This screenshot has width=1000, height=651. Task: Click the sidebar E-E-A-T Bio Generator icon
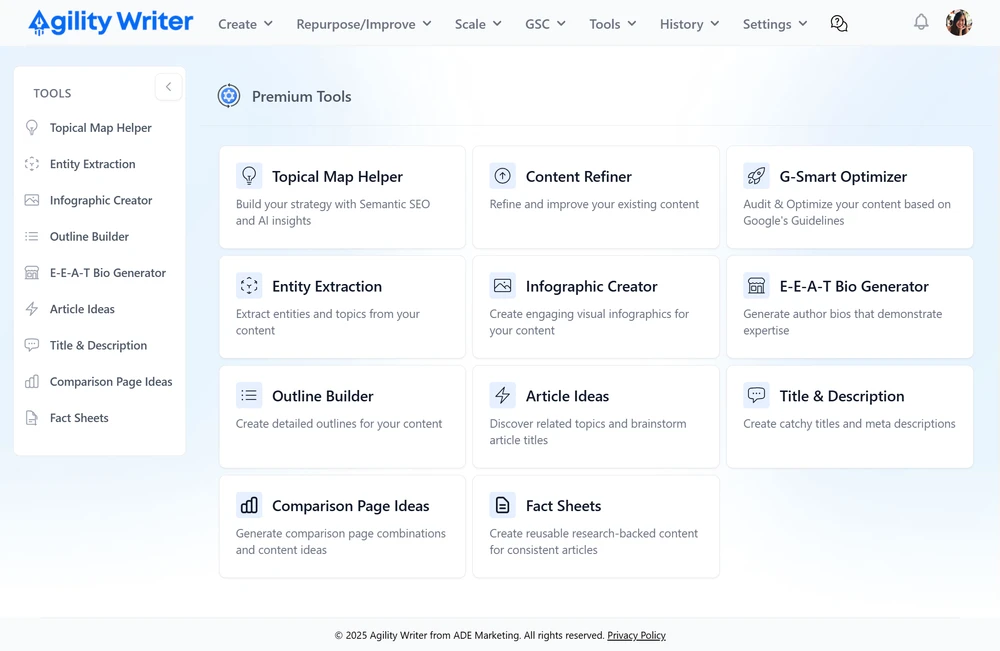(x=31, y=273)
